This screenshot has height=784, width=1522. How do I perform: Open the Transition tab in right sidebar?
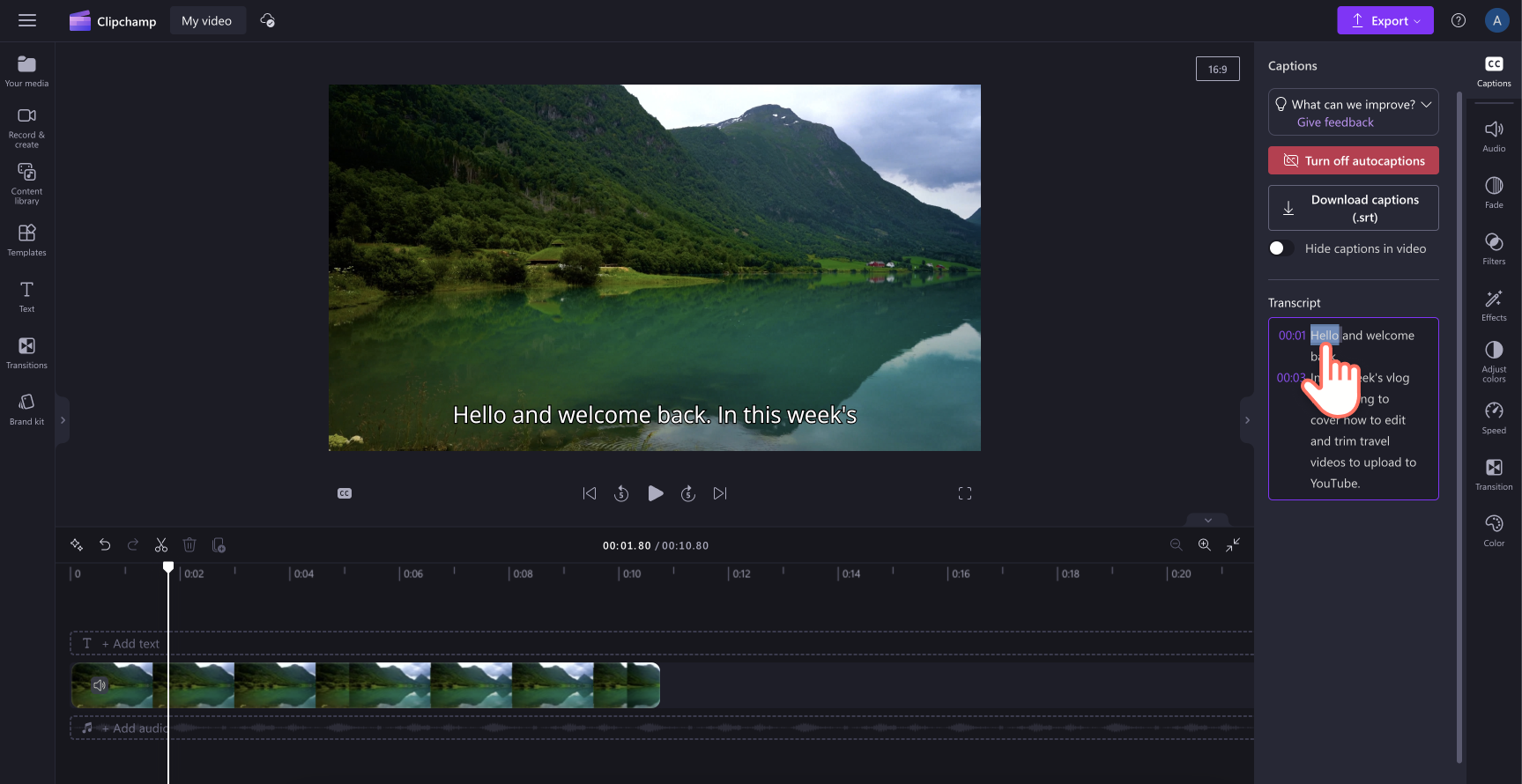[x=1494, y=475]
